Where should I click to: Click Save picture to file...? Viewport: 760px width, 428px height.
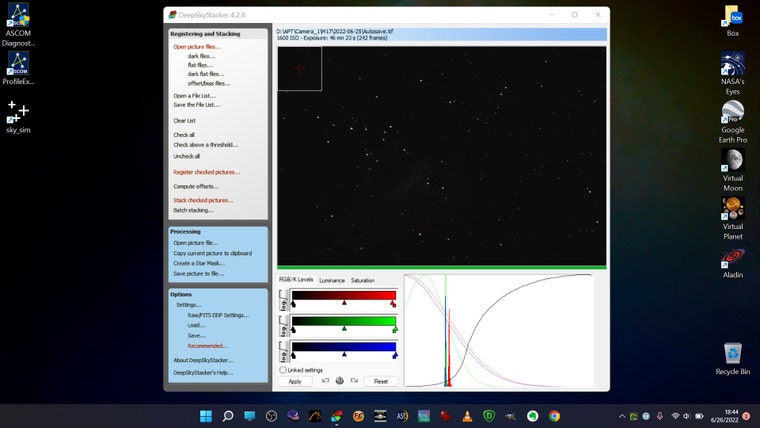[x=198, y=274]
